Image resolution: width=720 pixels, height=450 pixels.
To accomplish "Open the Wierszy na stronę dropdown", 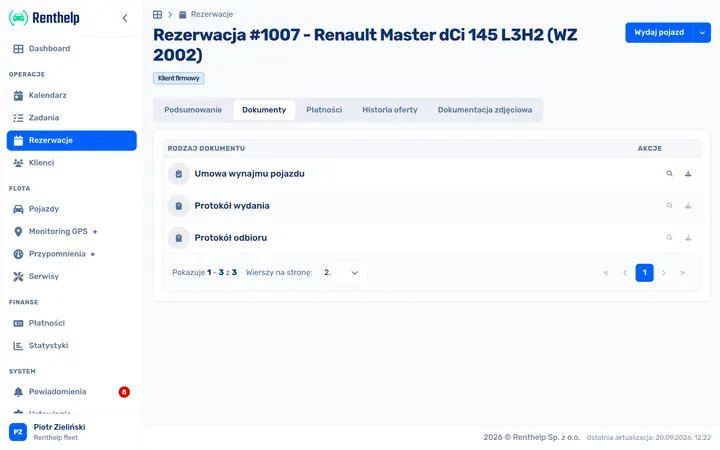I will 341,273.
